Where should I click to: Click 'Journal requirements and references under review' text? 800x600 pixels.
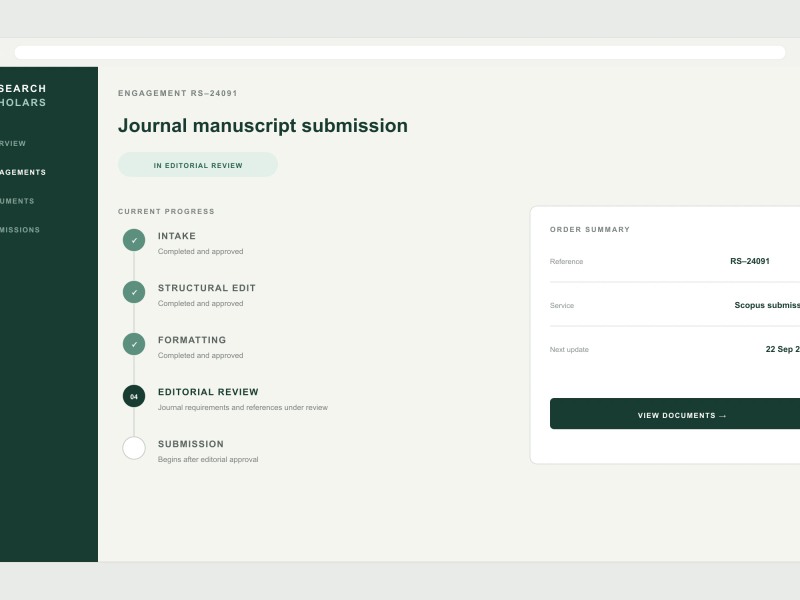pyautogui.click(x=243, y=408)
